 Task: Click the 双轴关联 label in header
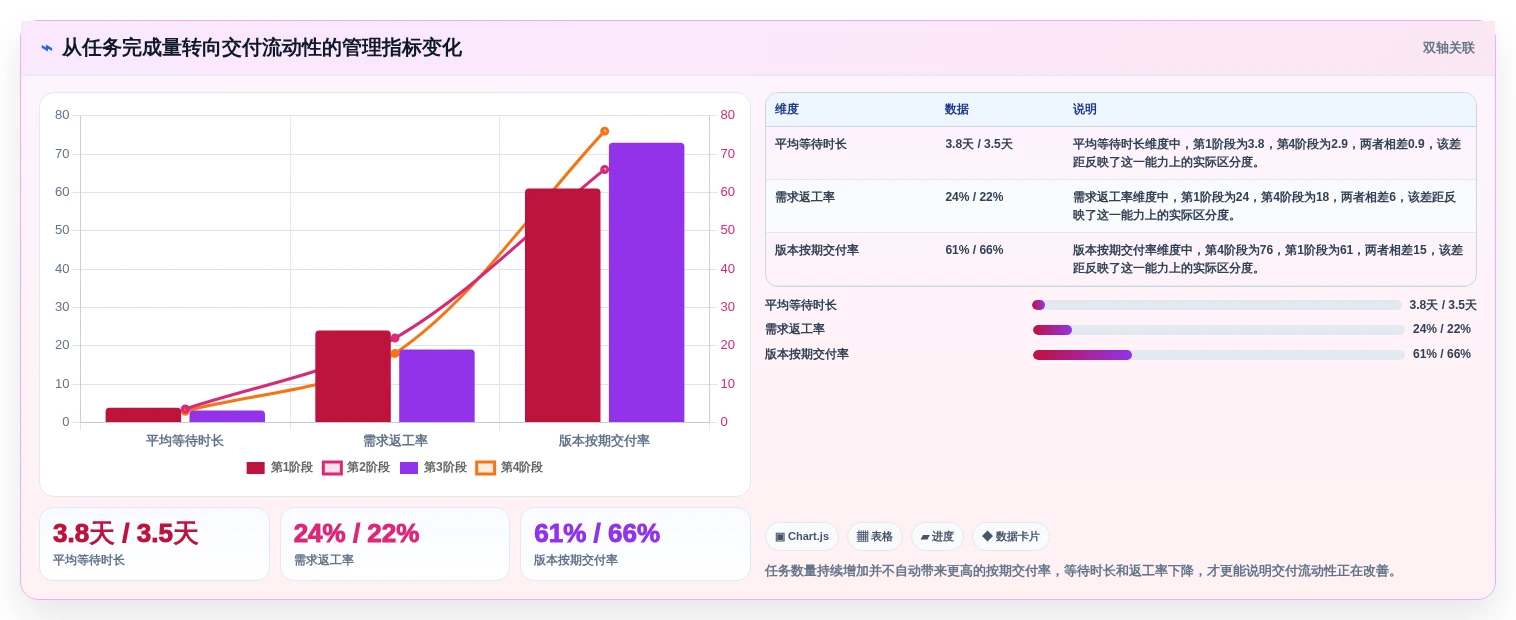pos(1449,48)
